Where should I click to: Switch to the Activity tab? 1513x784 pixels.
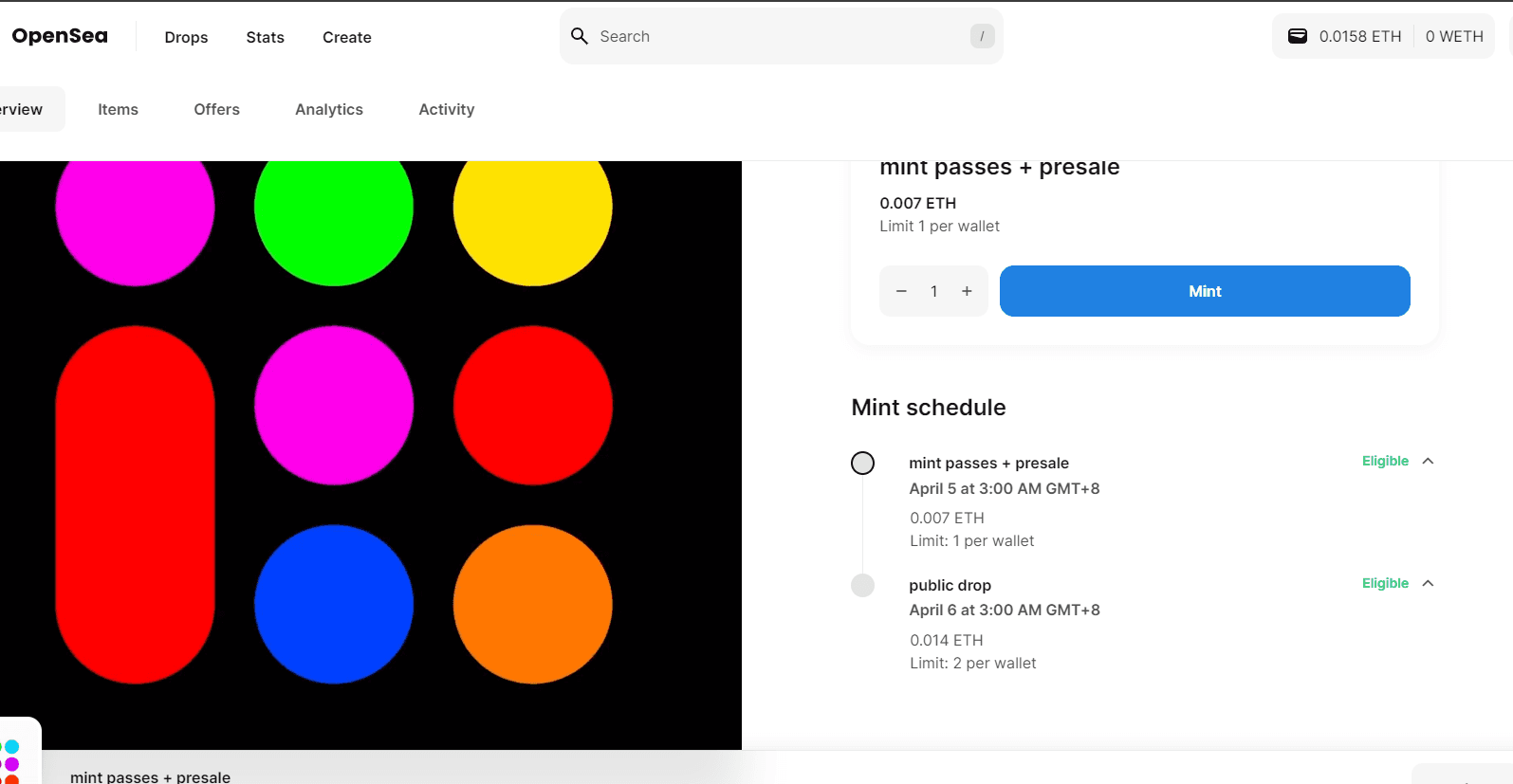pos(446,109)
